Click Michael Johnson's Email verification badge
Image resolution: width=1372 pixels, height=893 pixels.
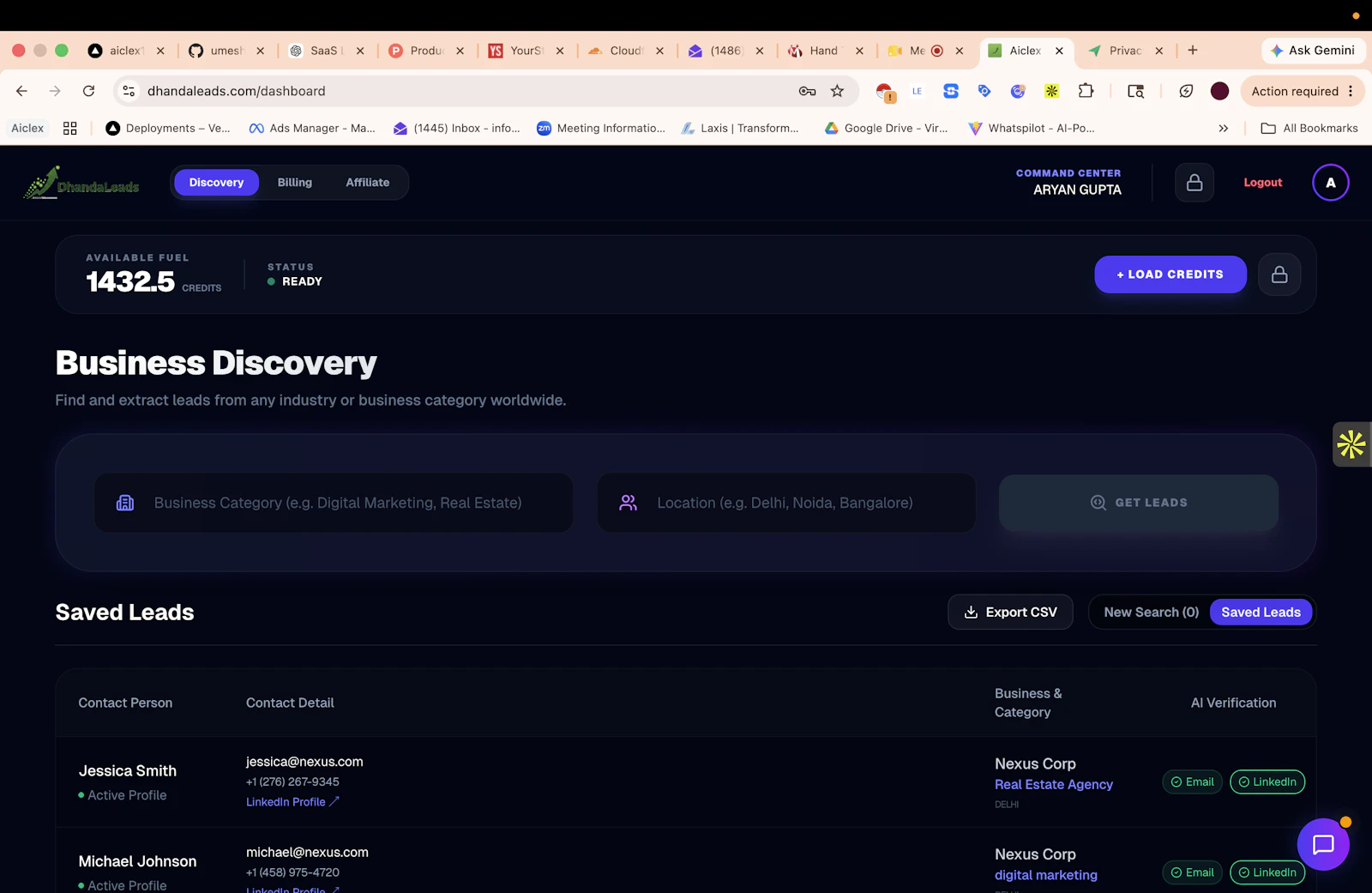click(x=1192, y=872)
